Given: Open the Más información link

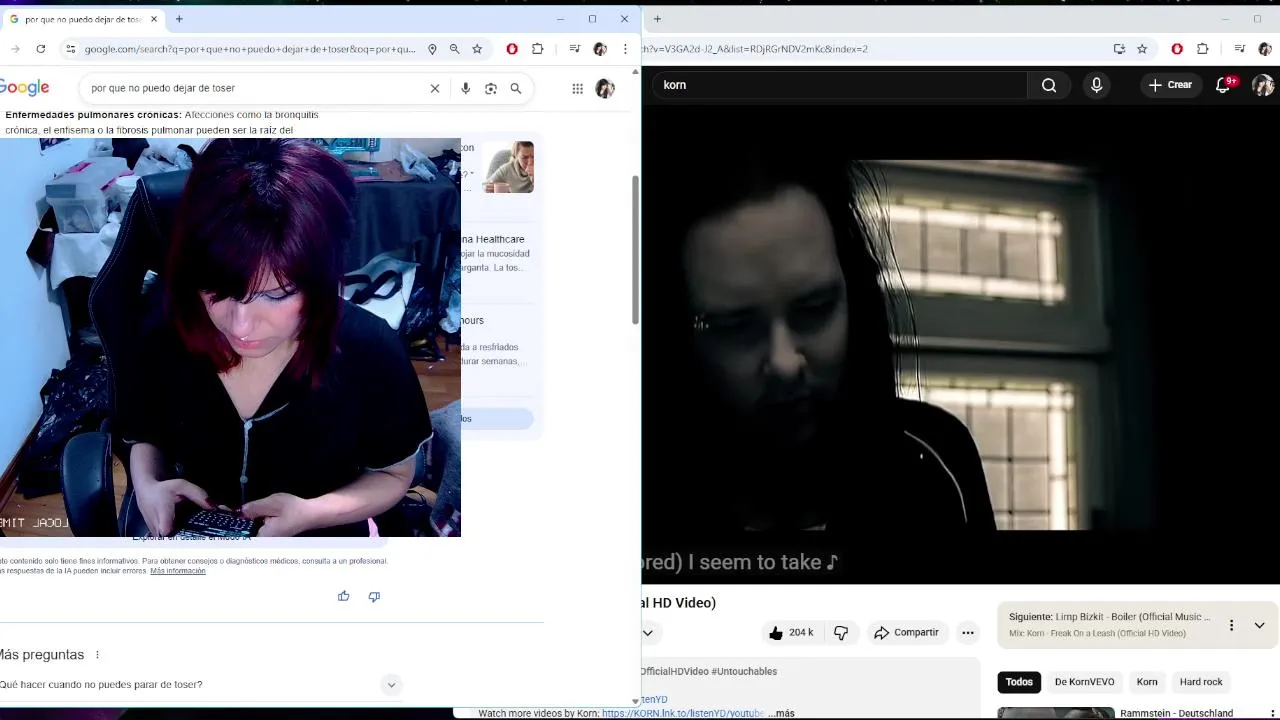Looking at the screenshot, I should point(178,571).
